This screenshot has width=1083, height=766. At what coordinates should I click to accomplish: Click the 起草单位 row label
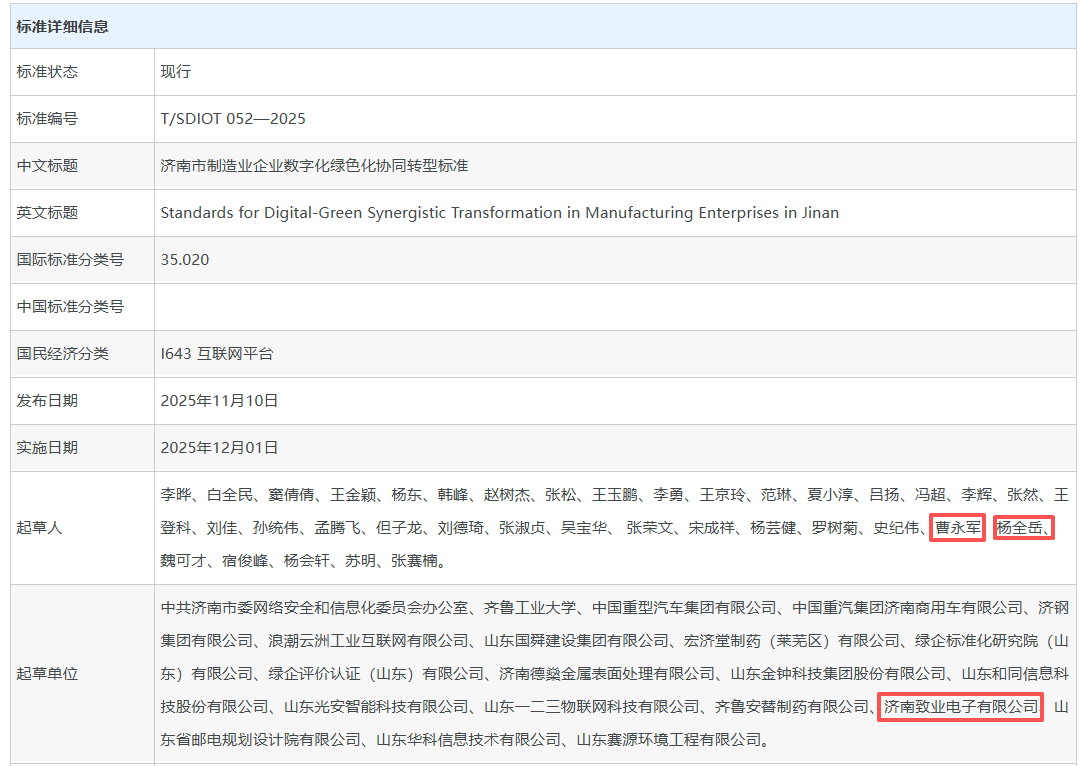point(47,674)
